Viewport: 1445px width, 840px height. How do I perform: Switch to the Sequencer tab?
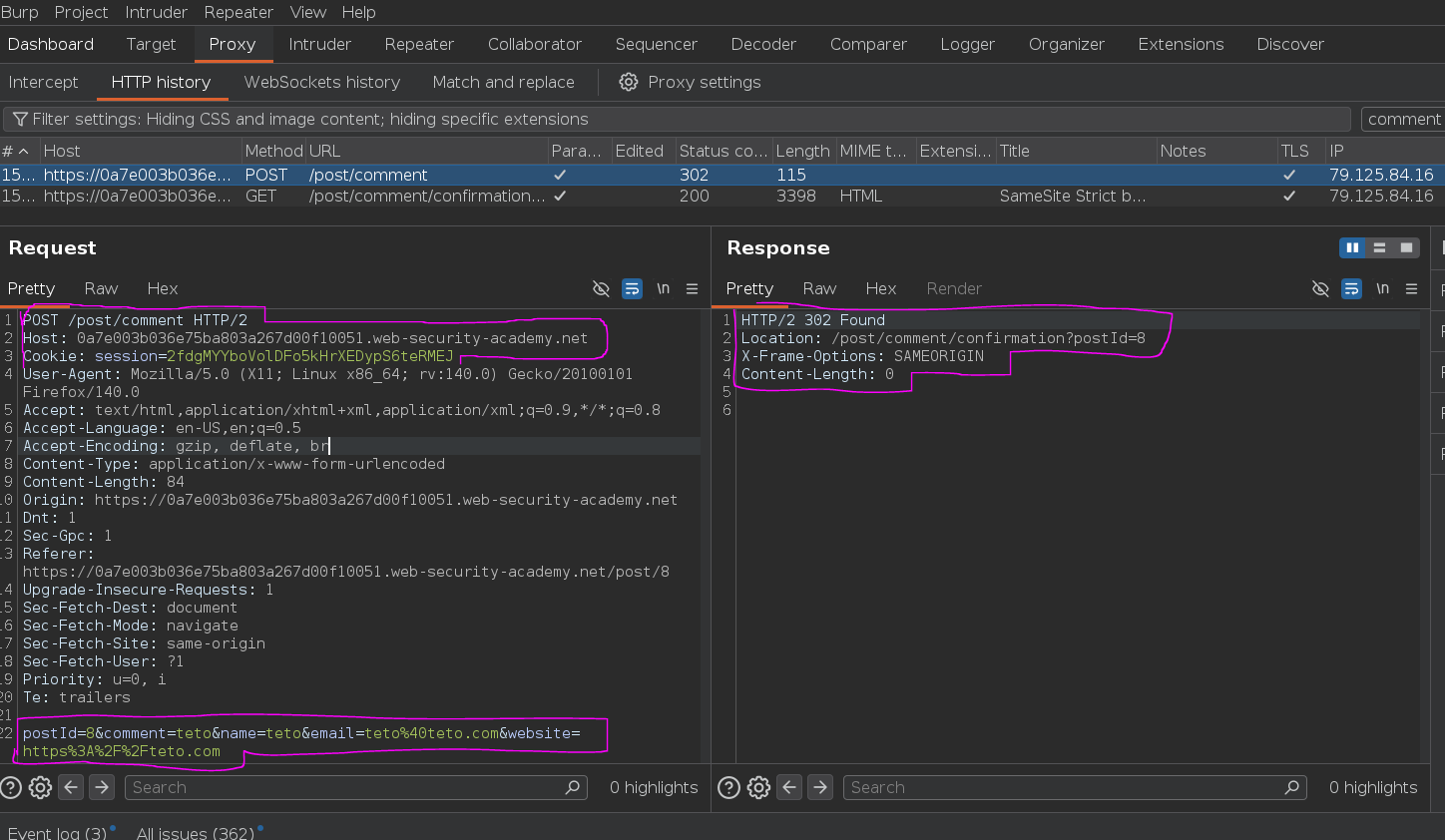coord(656,44)
